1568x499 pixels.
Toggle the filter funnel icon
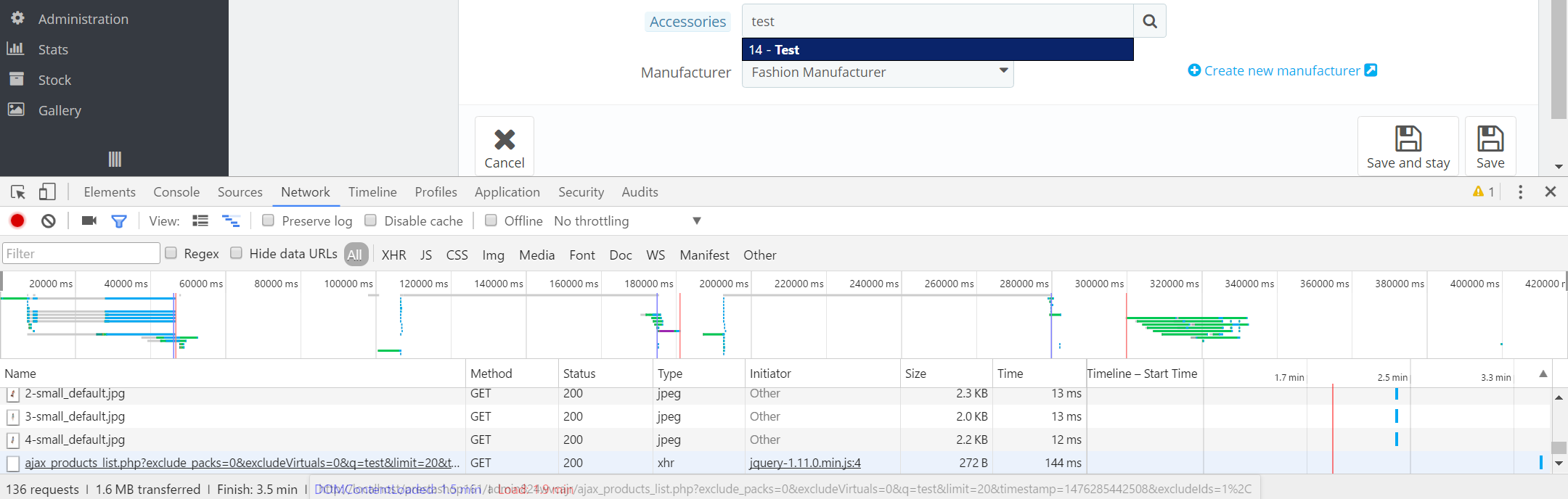[x=119, y=221]
